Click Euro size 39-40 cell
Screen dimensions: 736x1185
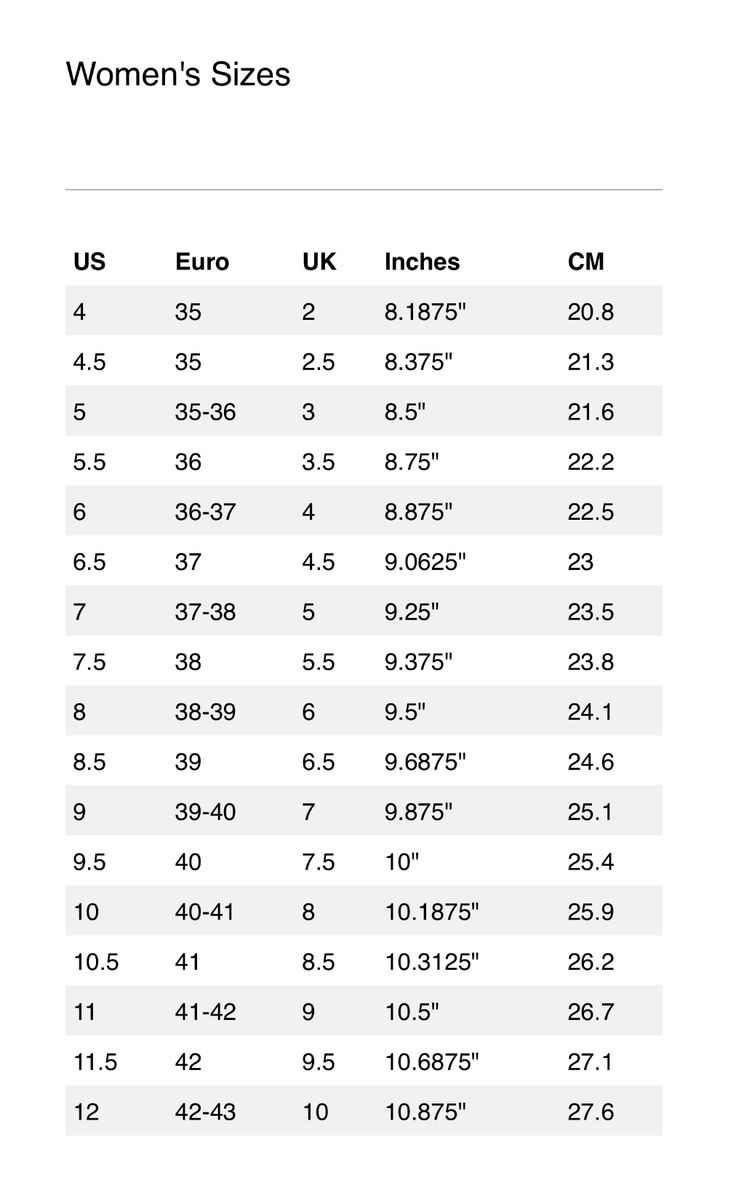point(205,812)
